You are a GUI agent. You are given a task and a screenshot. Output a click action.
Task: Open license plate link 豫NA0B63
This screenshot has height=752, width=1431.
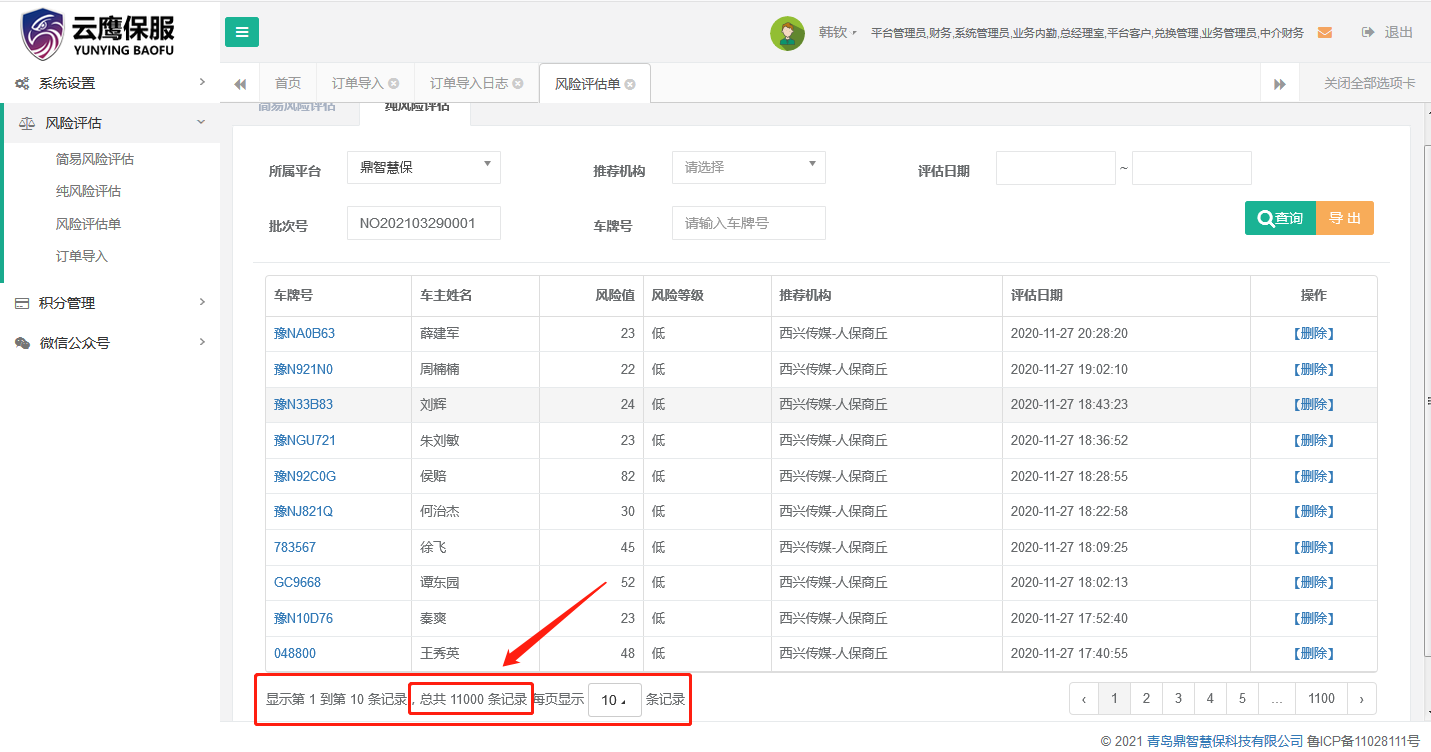tap(304, 334)
